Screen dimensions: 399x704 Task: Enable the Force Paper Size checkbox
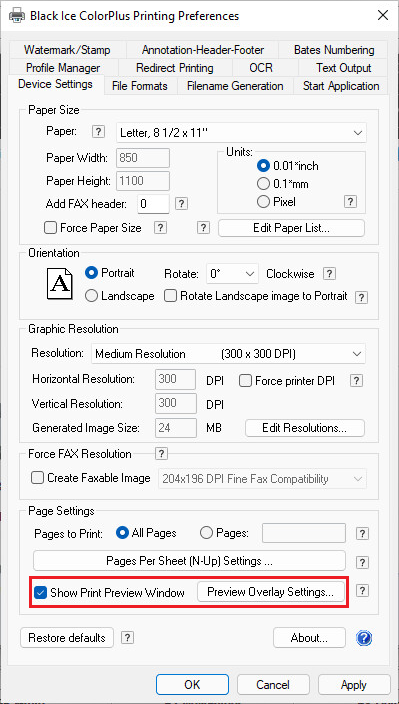tap(50, 228)
